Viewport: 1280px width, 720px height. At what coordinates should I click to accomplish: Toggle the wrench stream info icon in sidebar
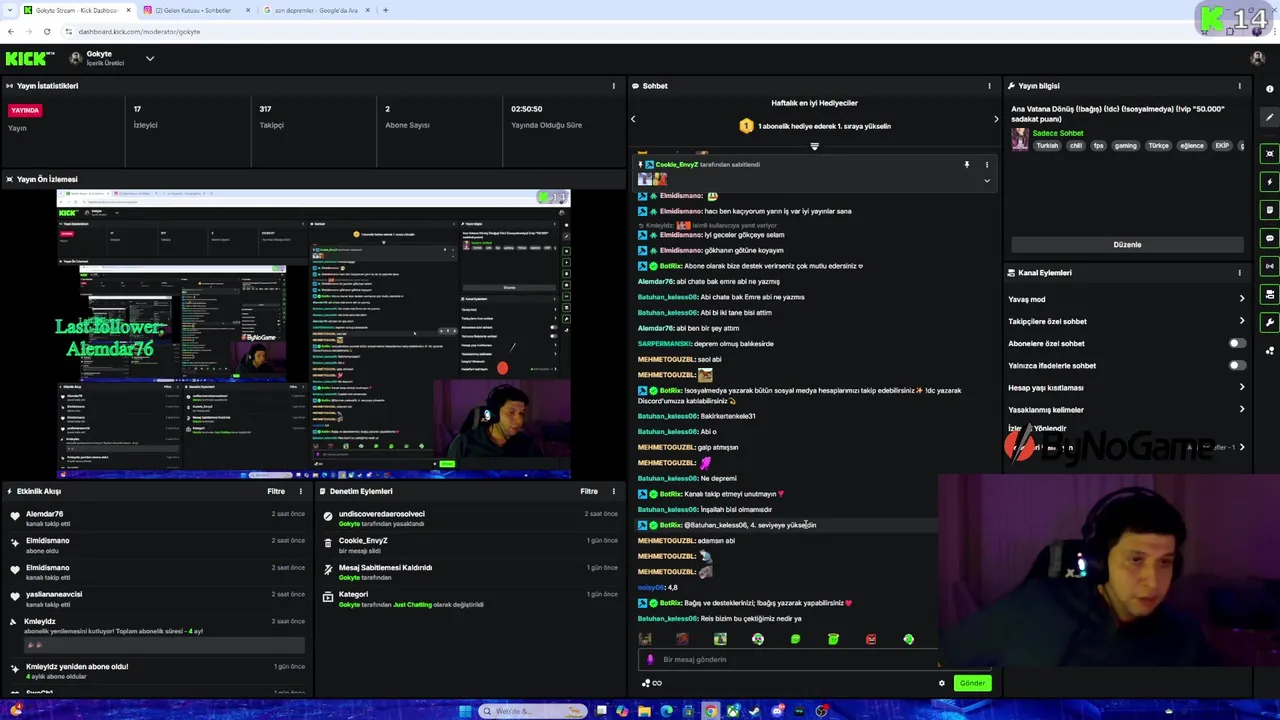[1269, 322]
